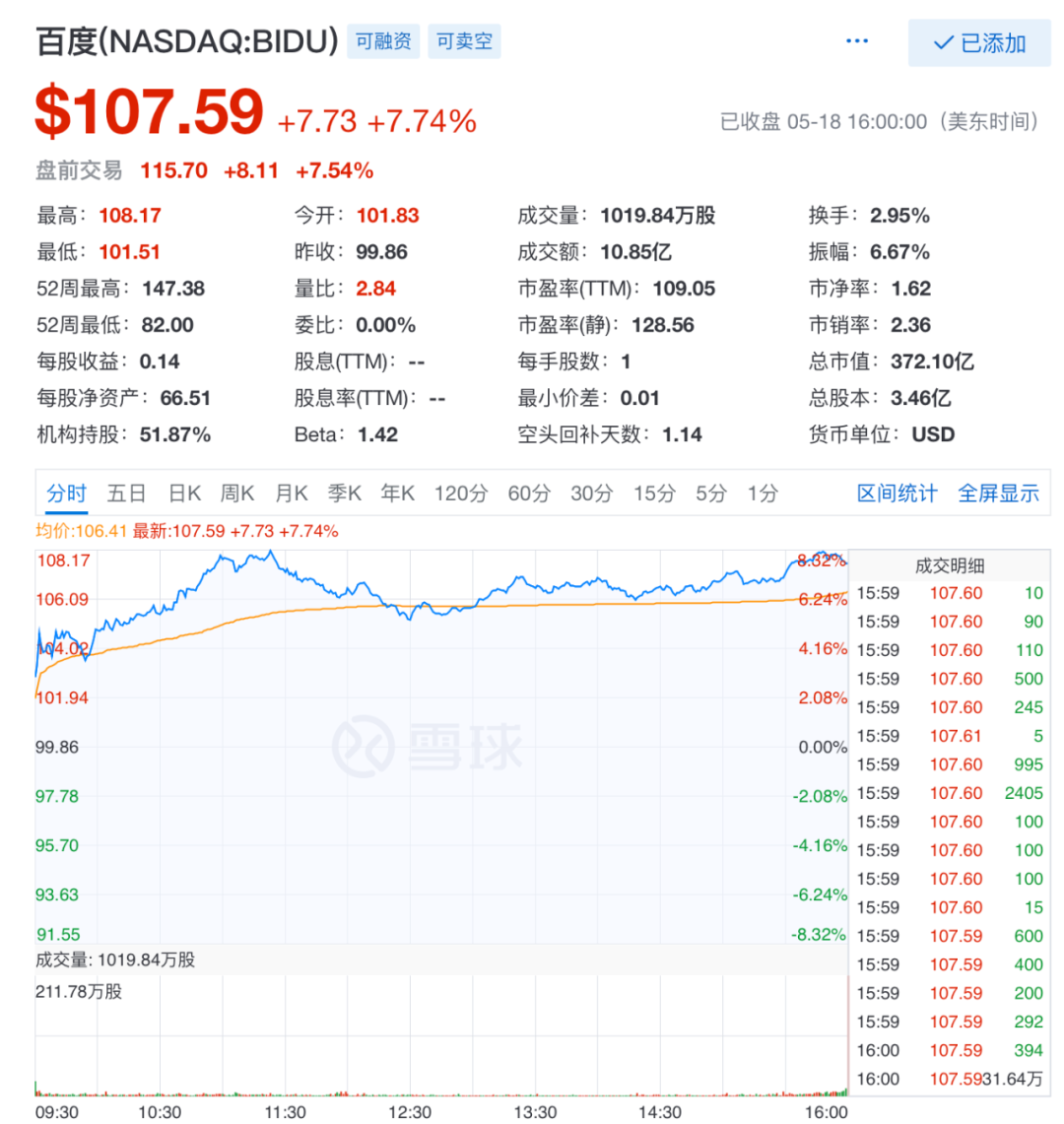
Task: Click the 最低 value 101.51
Action: tap(129, 251)
